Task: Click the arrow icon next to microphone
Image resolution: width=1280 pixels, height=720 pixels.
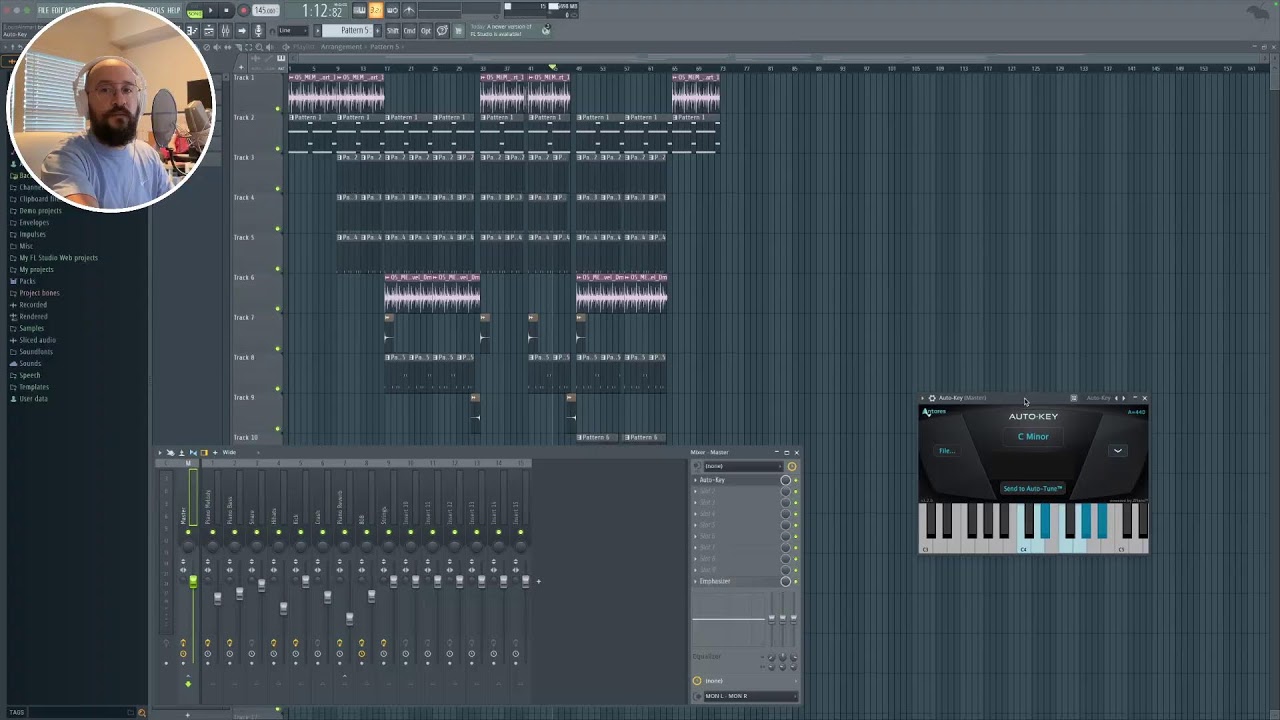Action: point(242,31)
